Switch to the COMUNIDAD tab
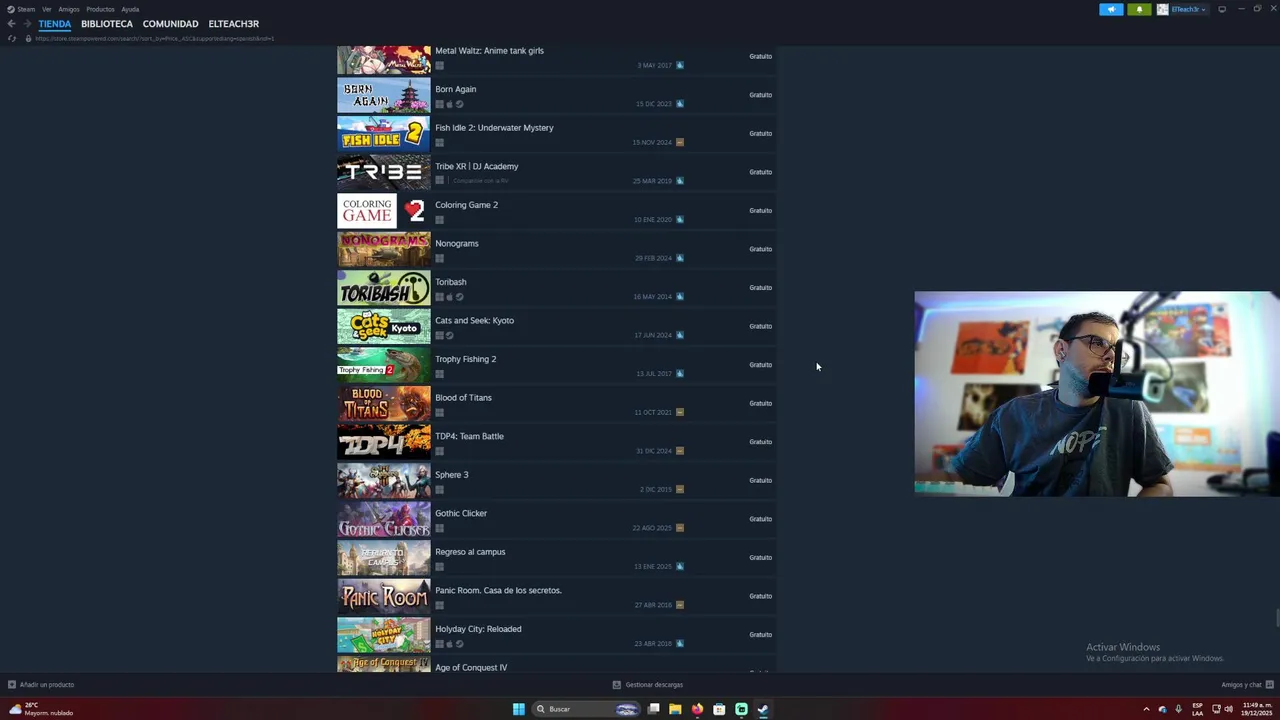1280x720 pixels. pyautogui.click(x=170, y=24)
